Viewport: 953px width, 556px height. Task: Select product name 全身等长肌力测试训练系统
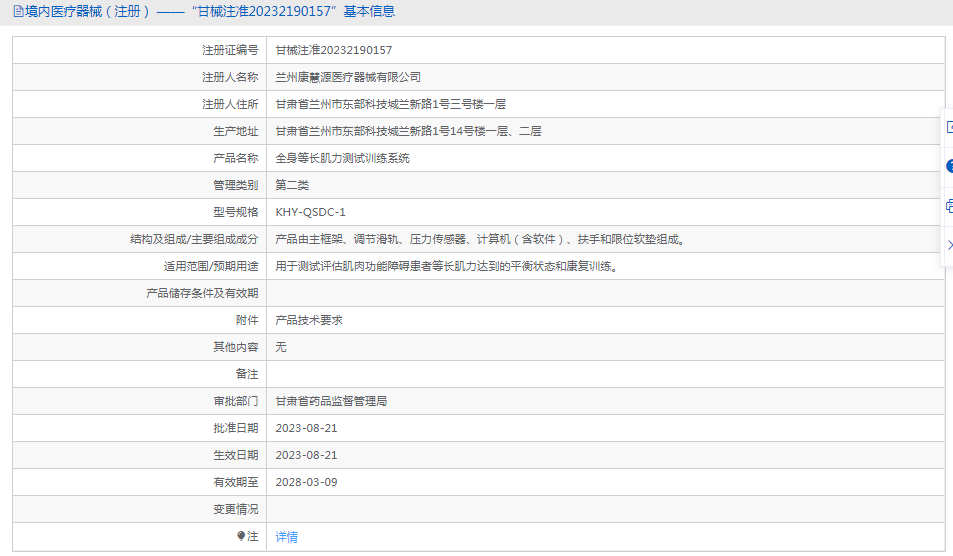pos(342,158)
